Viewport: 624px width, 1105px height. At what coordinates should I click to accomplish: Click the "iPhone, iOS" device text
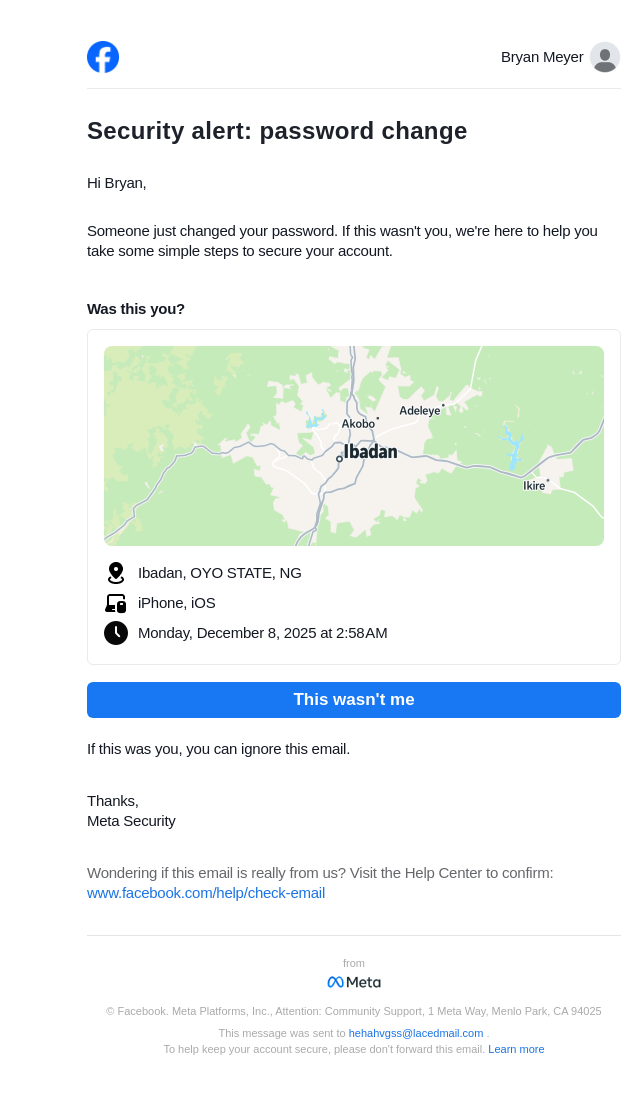pyautogui.click(x=177, y=603)
